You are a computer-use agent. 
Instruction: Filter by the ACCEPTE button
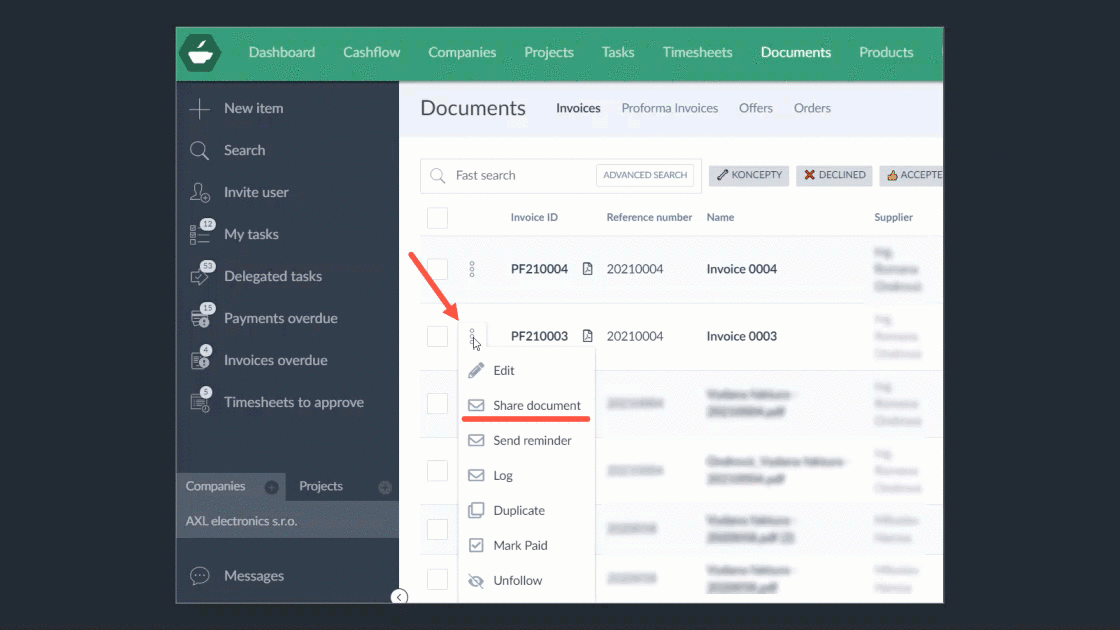point(912,175)
